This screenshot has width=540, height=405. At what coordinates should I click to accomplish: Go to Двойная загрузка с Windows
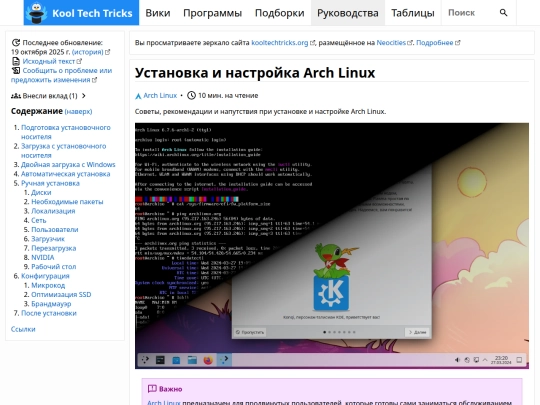point(68,165)
